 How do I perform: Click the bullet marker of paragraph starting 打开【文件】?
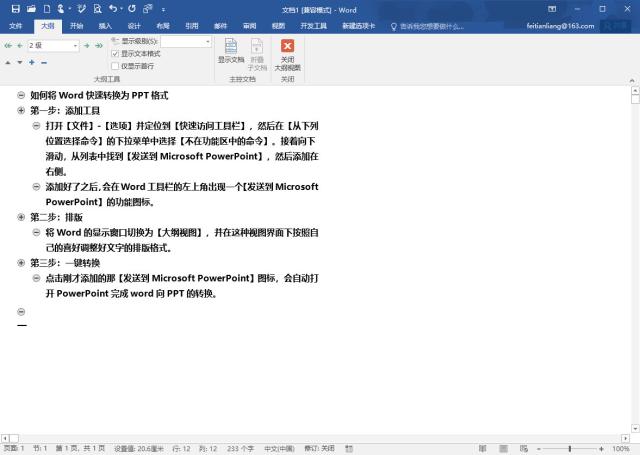36,126
